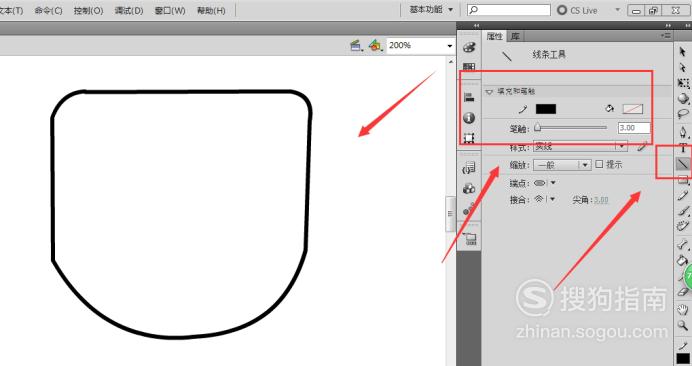This screenshot has width=692, height=366.
Task: Select the Text tool
Action: coord(683,148)
